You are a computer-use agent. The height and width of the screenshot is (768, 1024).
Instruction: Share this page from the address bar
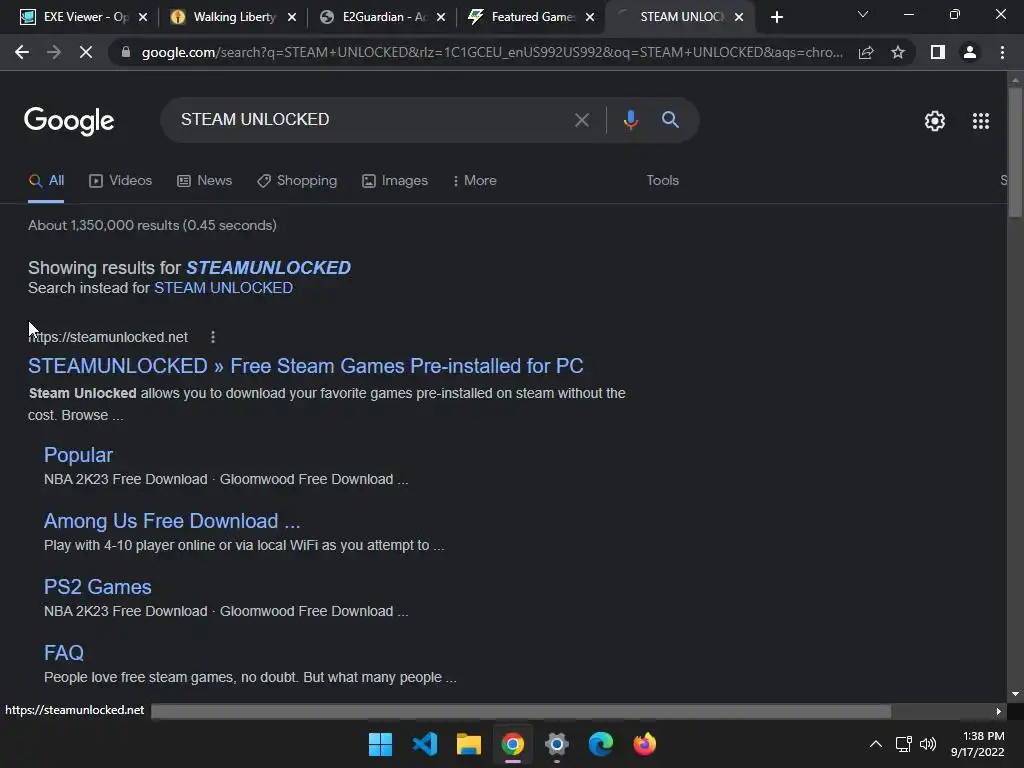pos(866,52)
